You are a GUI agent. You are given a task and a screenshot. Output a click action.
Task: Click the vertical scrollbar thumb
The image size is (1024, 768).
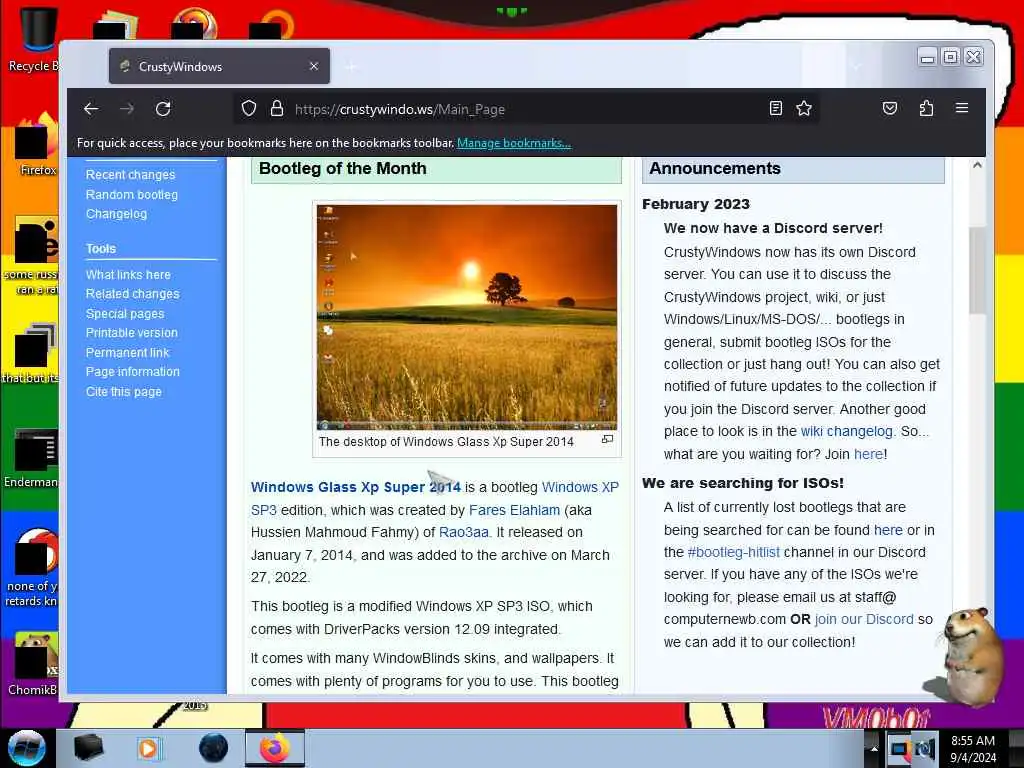click(x=977, y=270)
